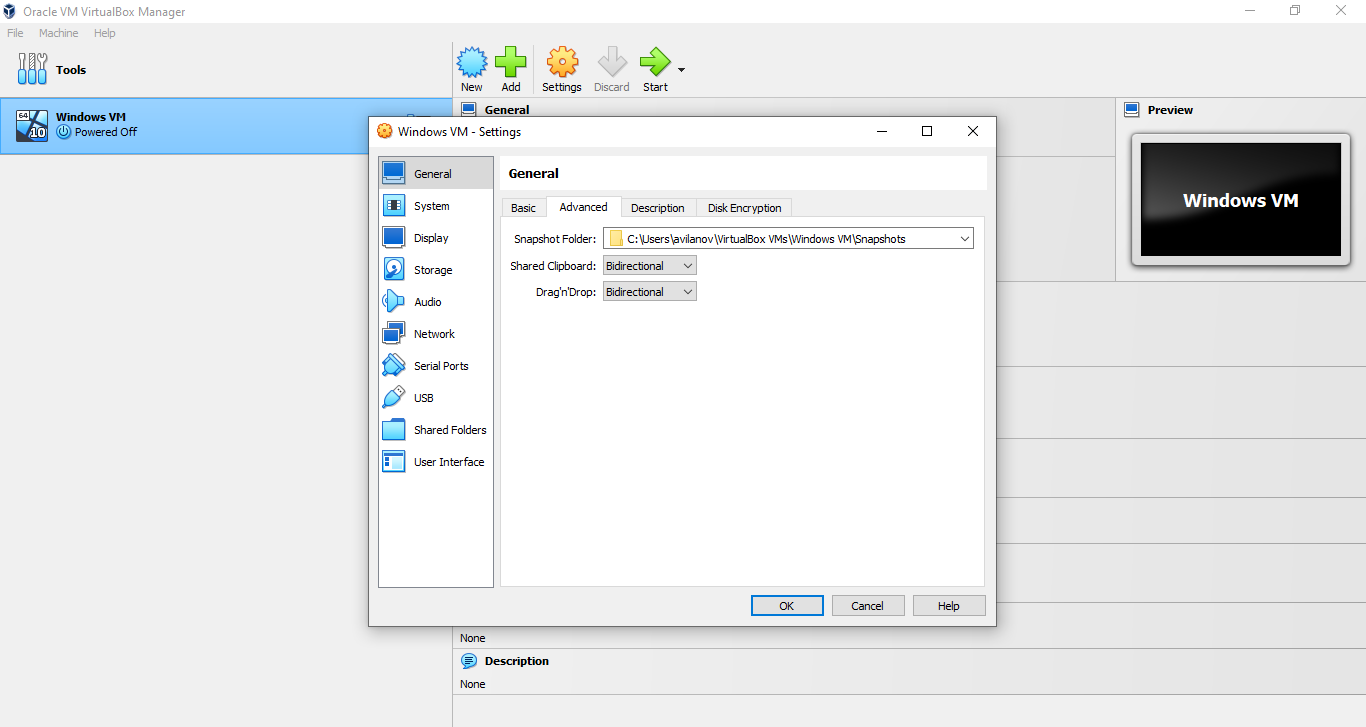Click the Windows VM preview thumbnail

[x=1240, y=200]
